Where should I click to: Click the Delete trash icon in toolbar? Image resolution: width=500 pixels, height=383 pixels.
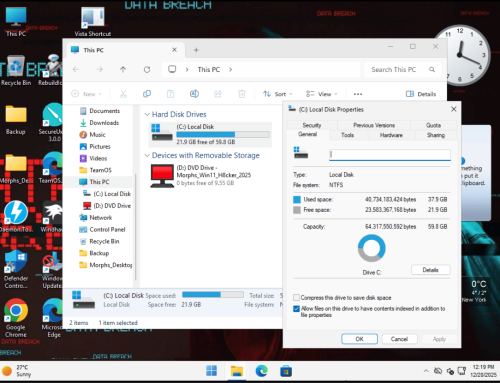point(242,94)
